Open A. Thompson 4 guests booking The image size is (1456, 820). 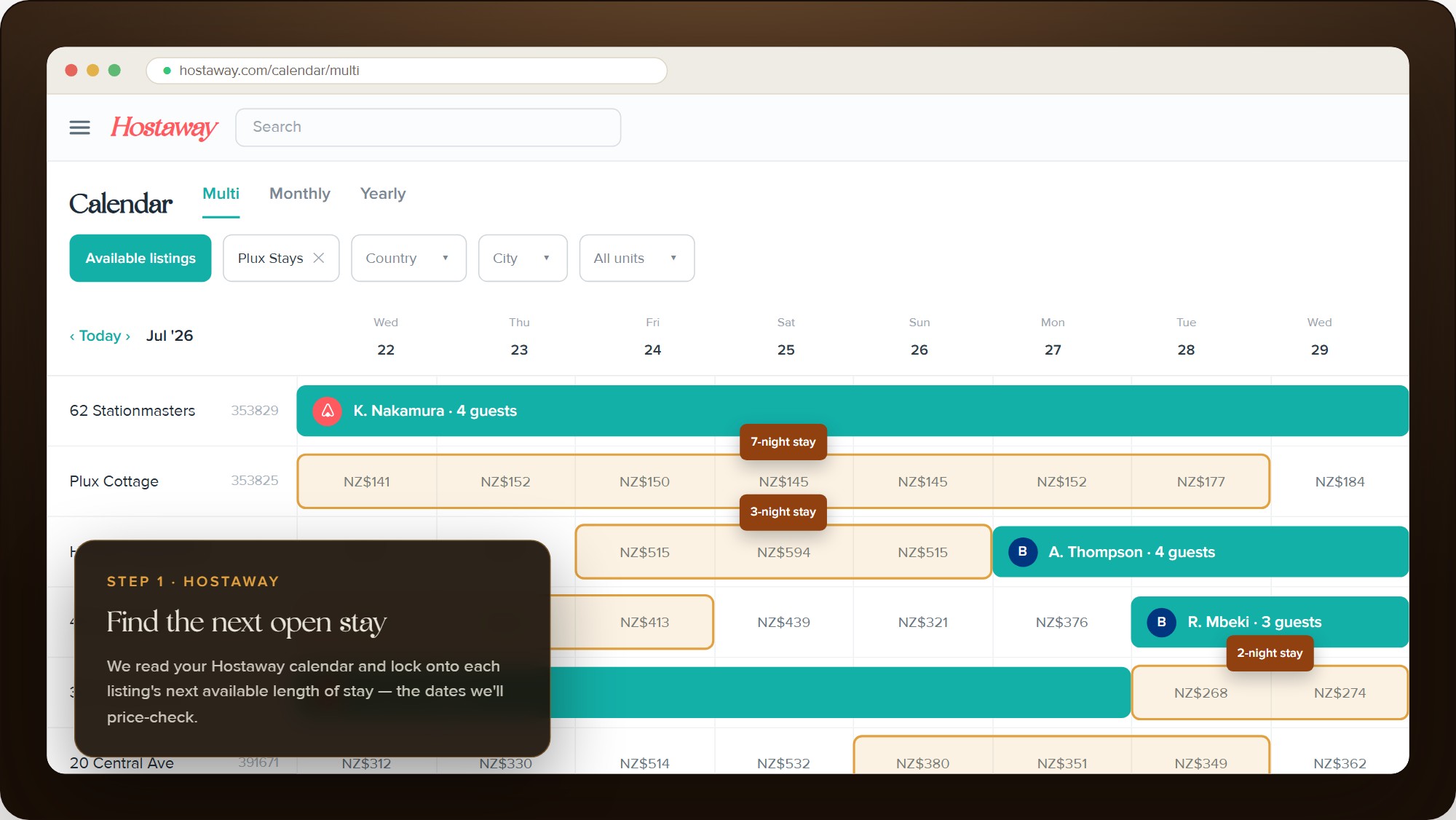1200,552
